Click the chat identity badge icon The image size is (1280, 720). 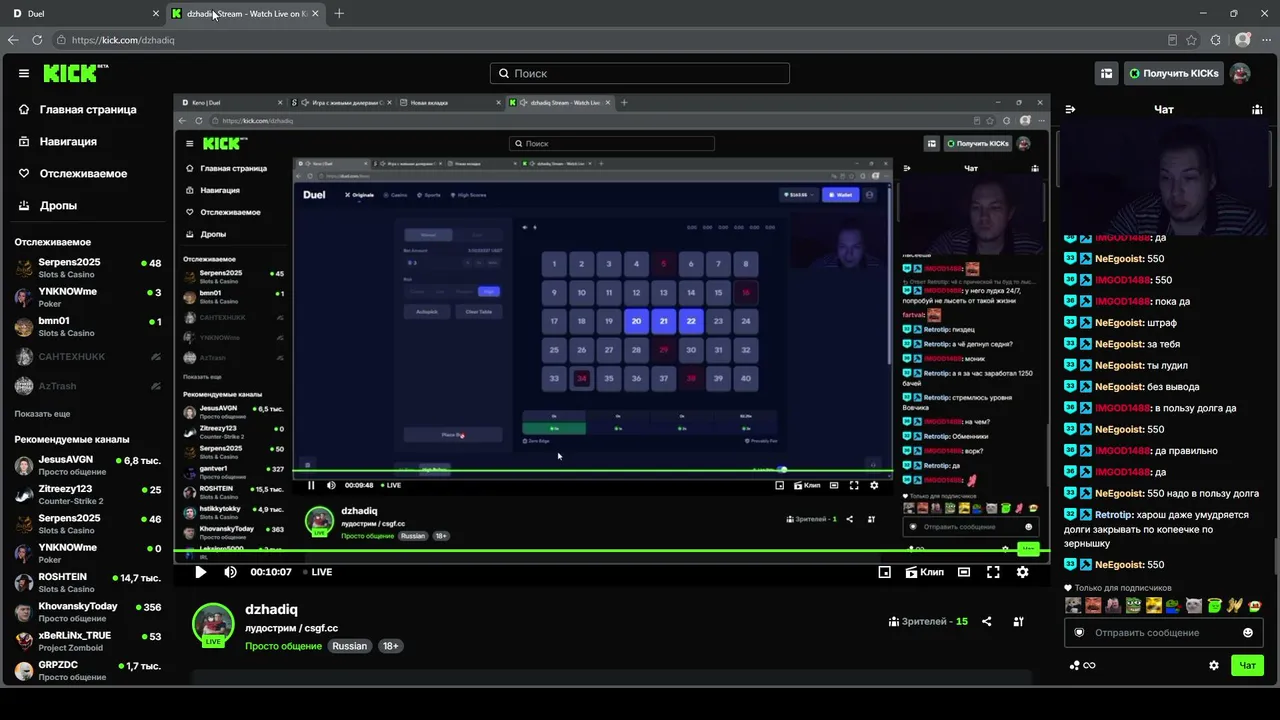click(1079, 632)
